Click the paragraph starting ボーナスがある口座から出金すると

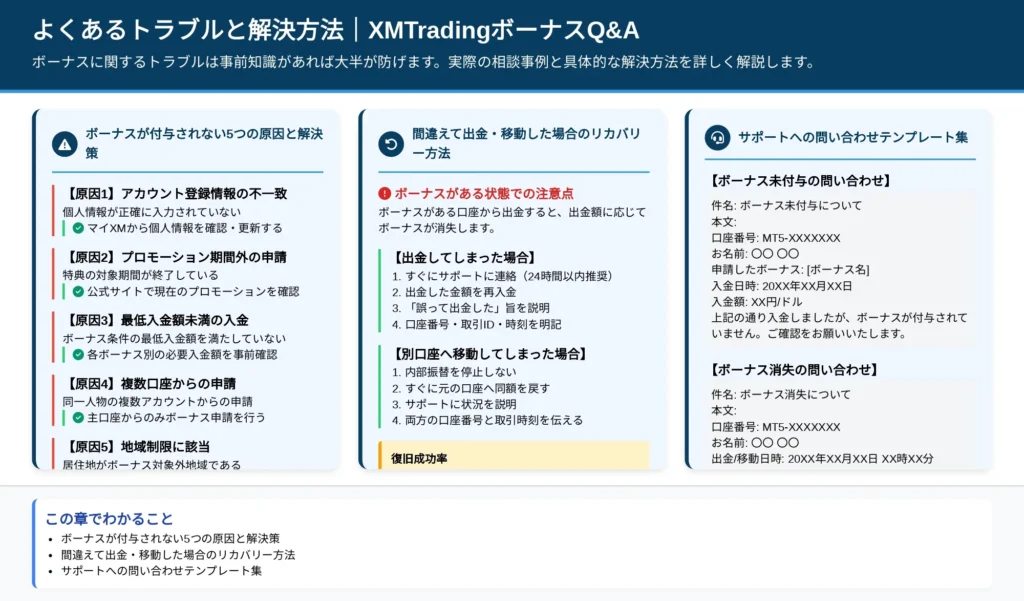(x=512, y=220)
